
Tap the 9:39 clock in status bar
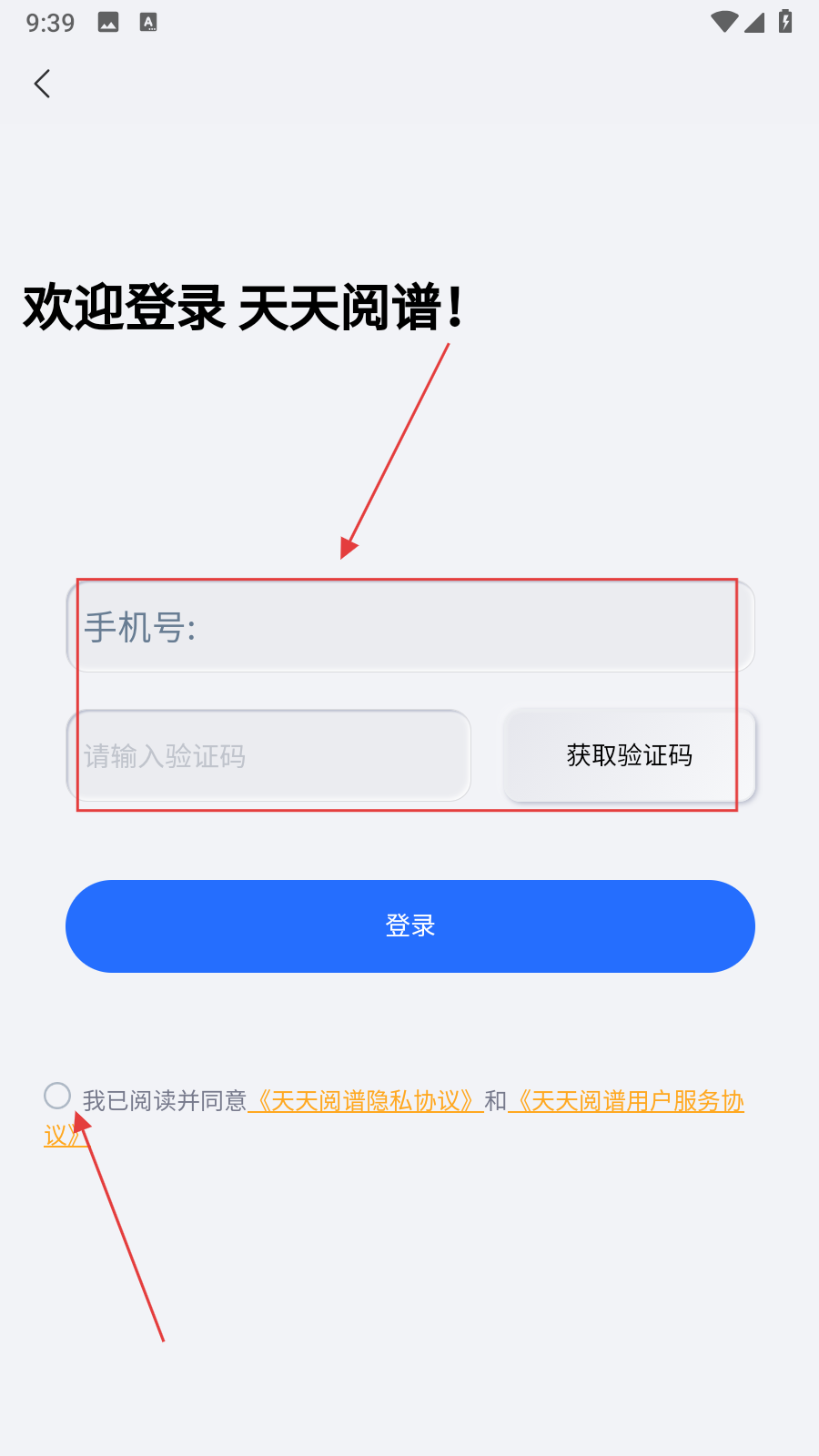[50, 23]
